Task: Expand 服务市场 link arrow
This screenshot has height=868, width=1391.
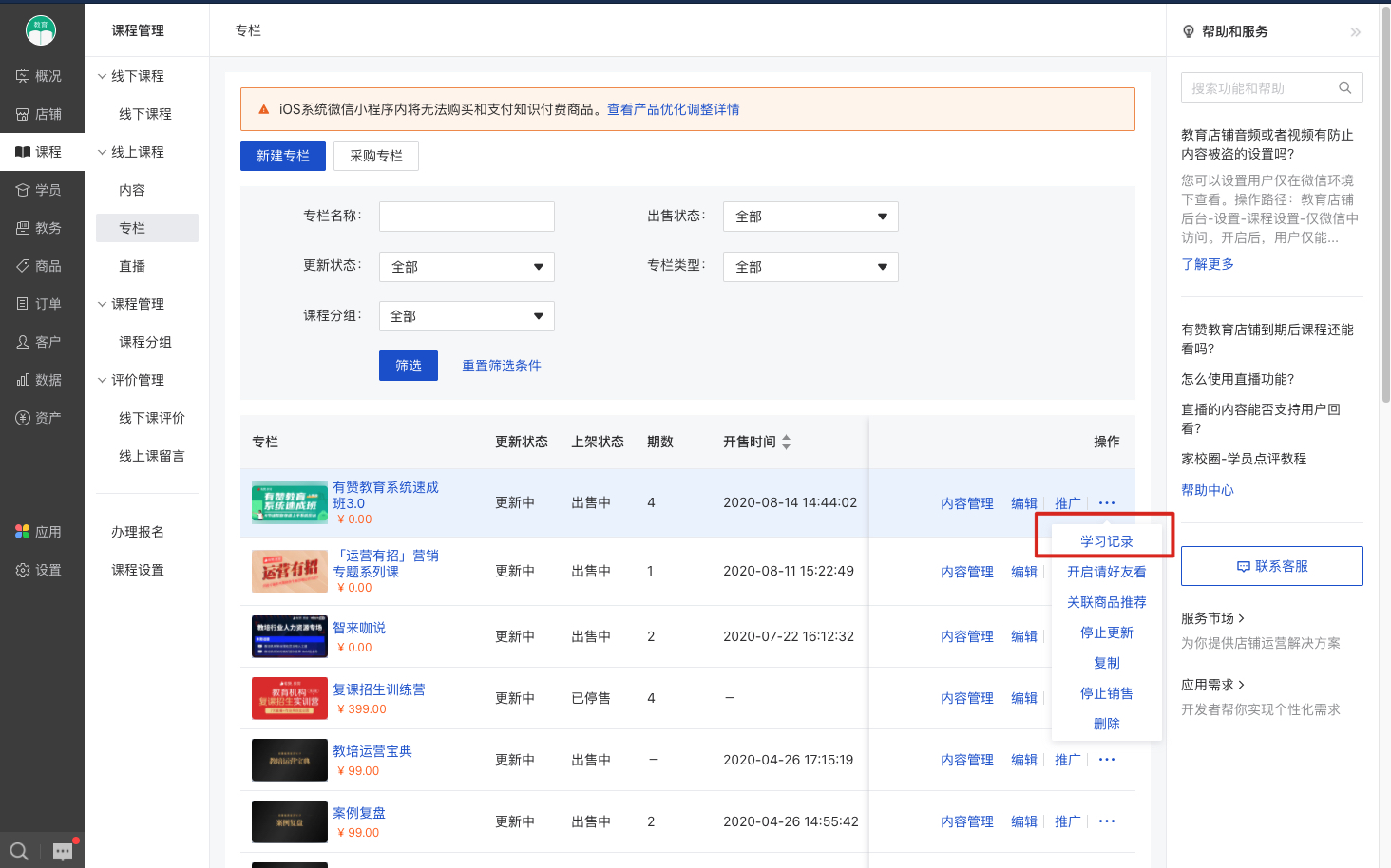Action: point(1241,618)
